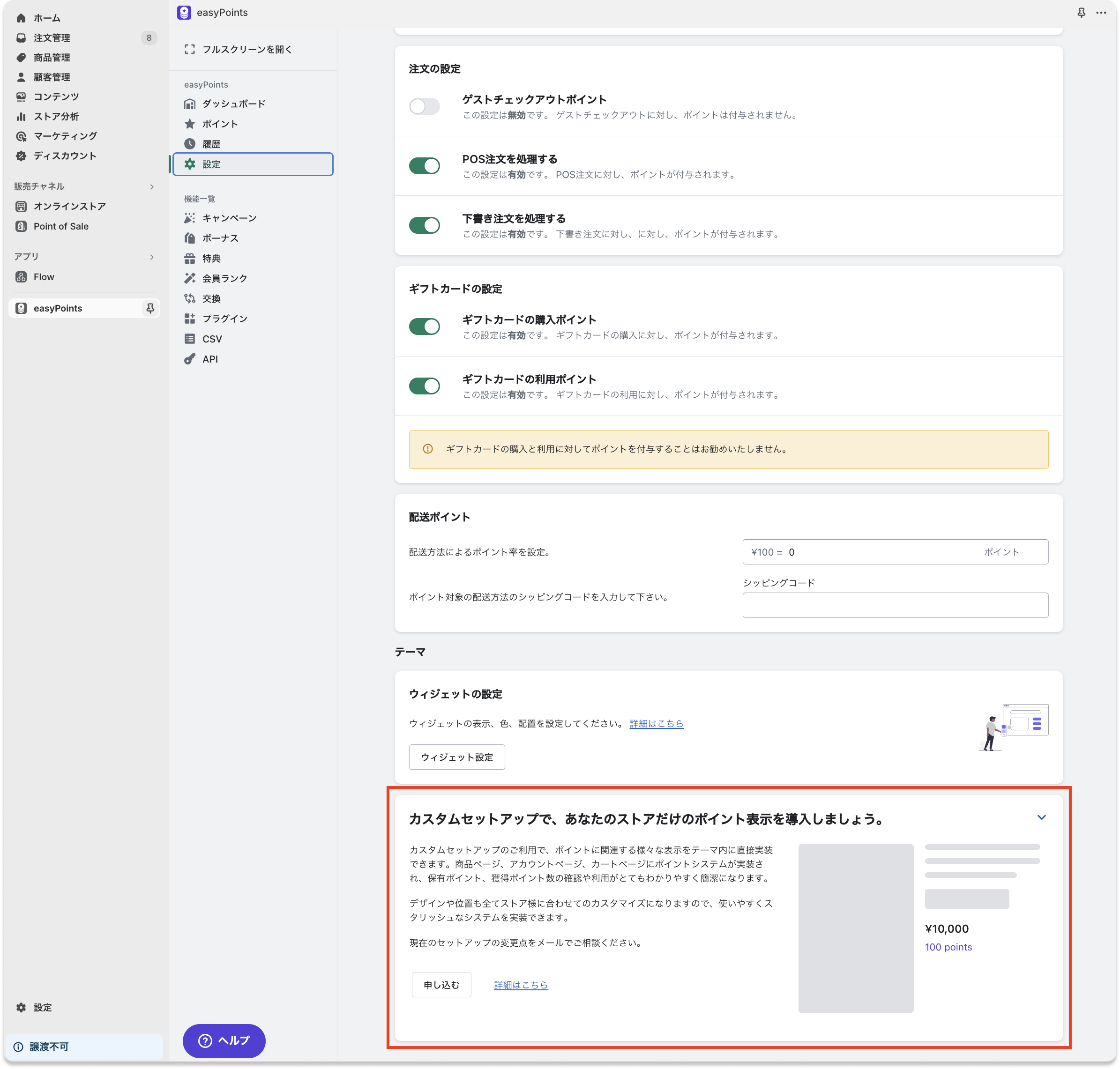Image resolution: width=1120 pixels, height=1069 pixels.
Task: Click the 履歴 clock icon
Action: tap(190, 144)
